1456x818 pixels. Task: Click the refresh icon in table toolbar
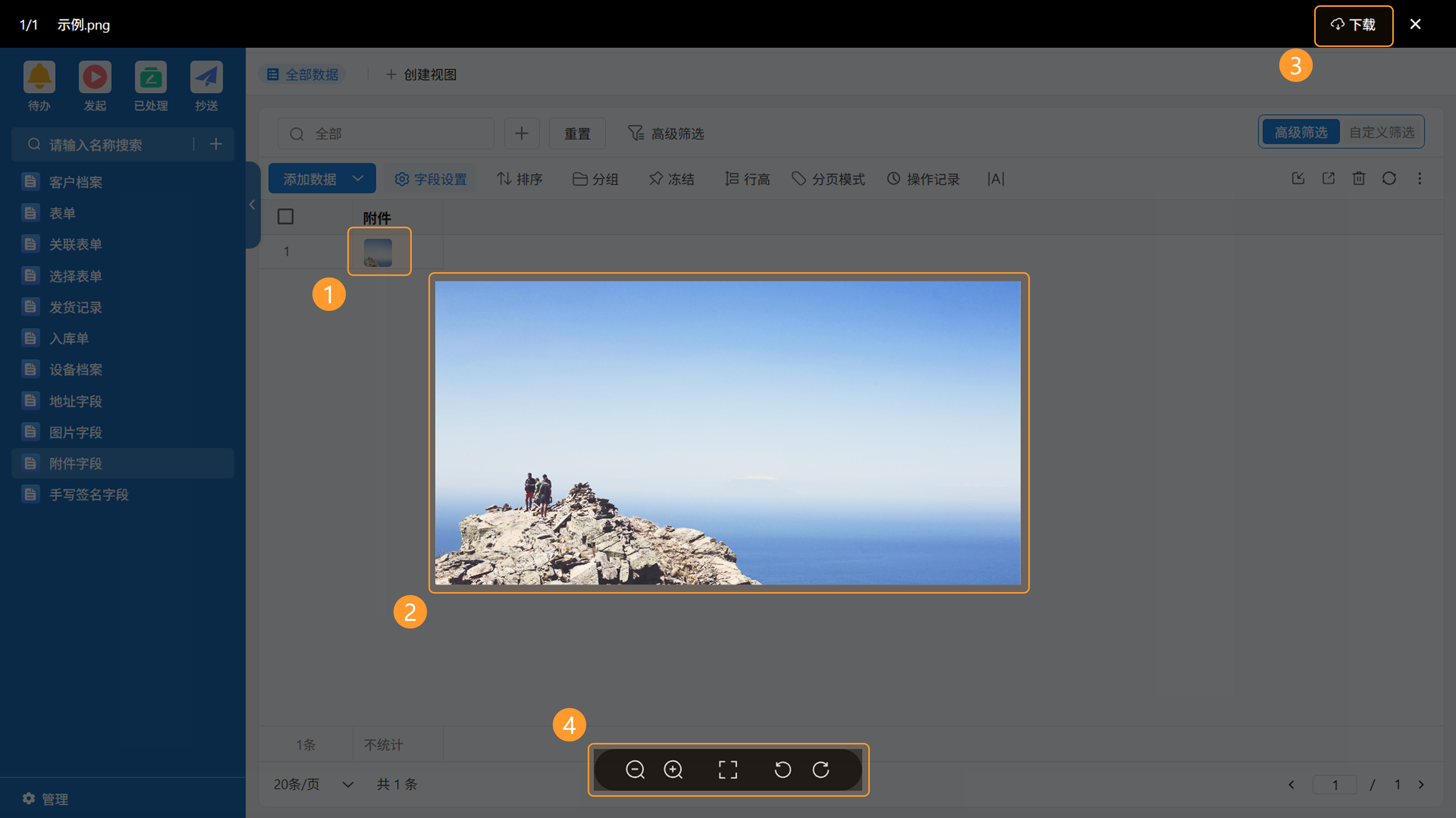click(x=1389, y=179)
